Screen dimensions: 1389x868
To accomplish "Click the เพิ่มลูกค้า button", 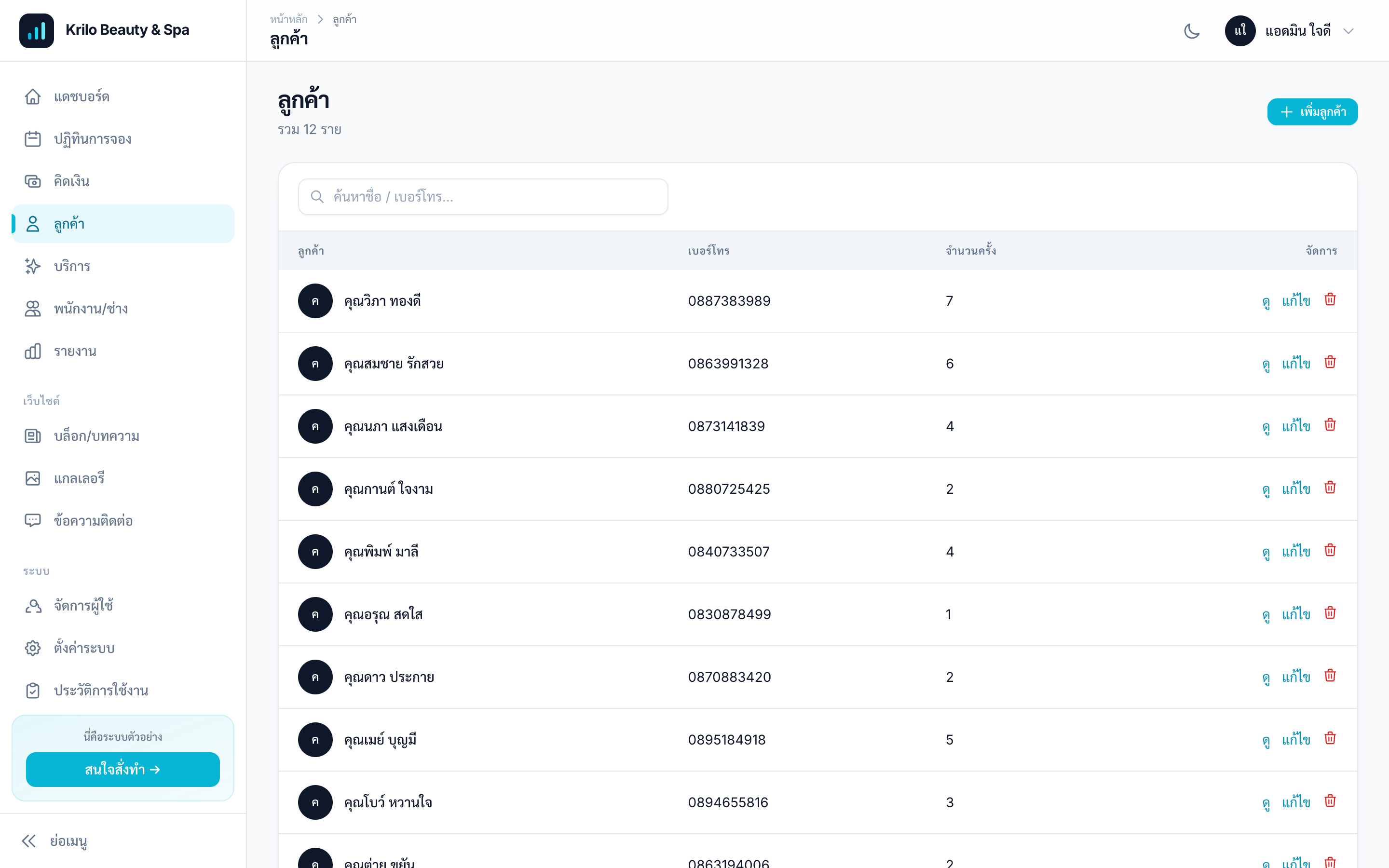I will (1312, 111).
